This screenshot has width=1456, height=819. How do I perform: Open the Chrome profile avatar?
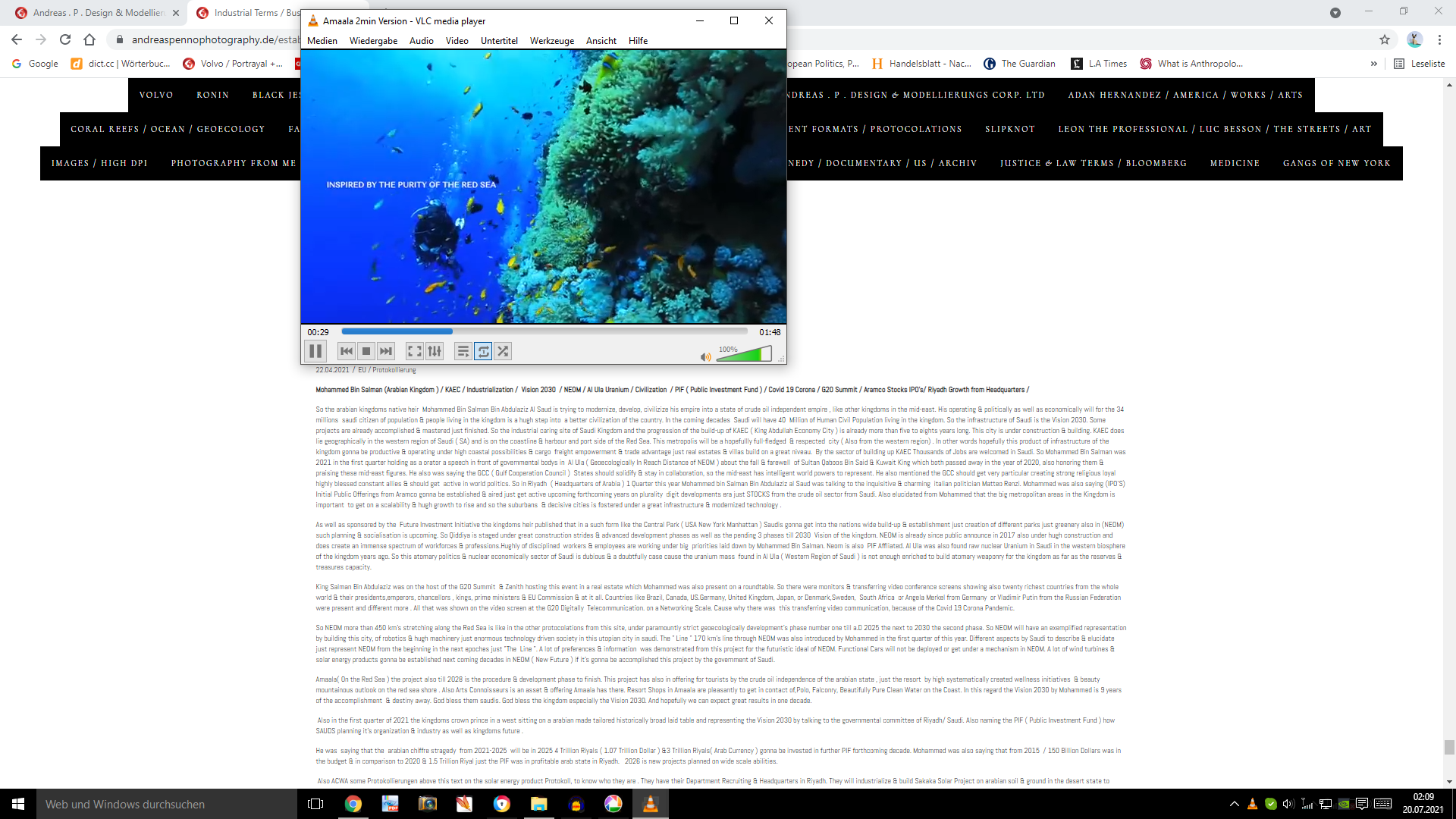pyautogui.click(x=1414, y=39)
